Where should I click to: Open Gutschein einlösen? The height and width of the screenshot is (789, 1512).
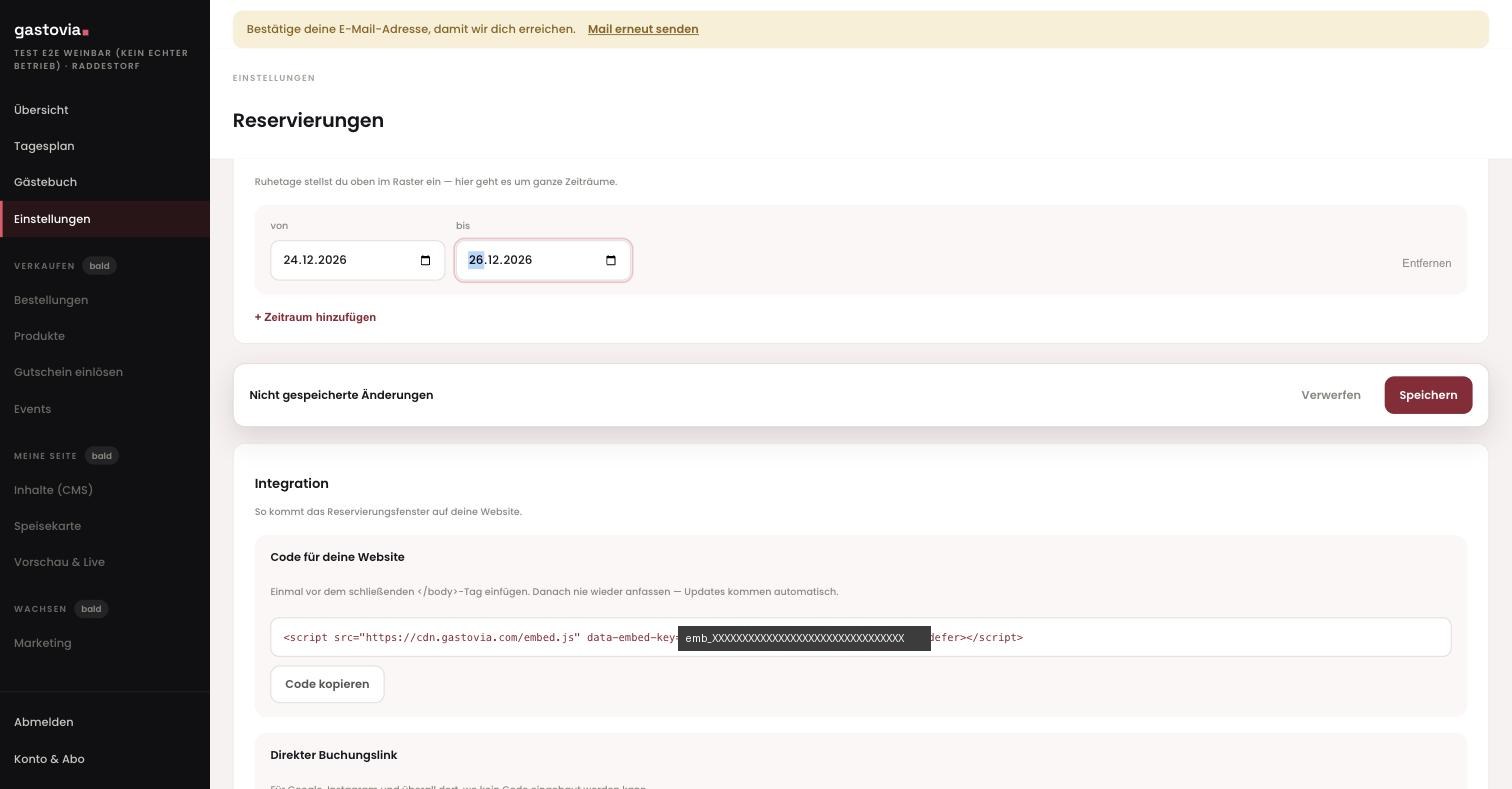[68, 372]
